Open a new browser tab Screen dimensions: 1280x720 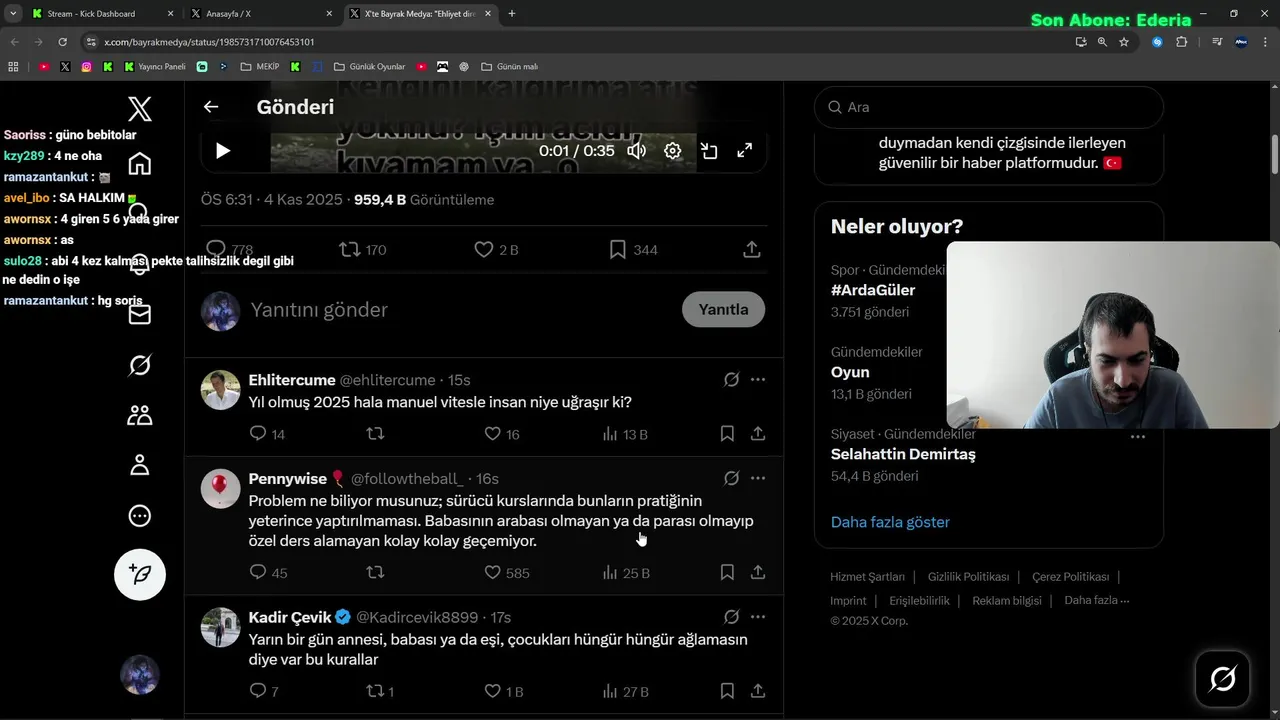click(x=512, y=14)
